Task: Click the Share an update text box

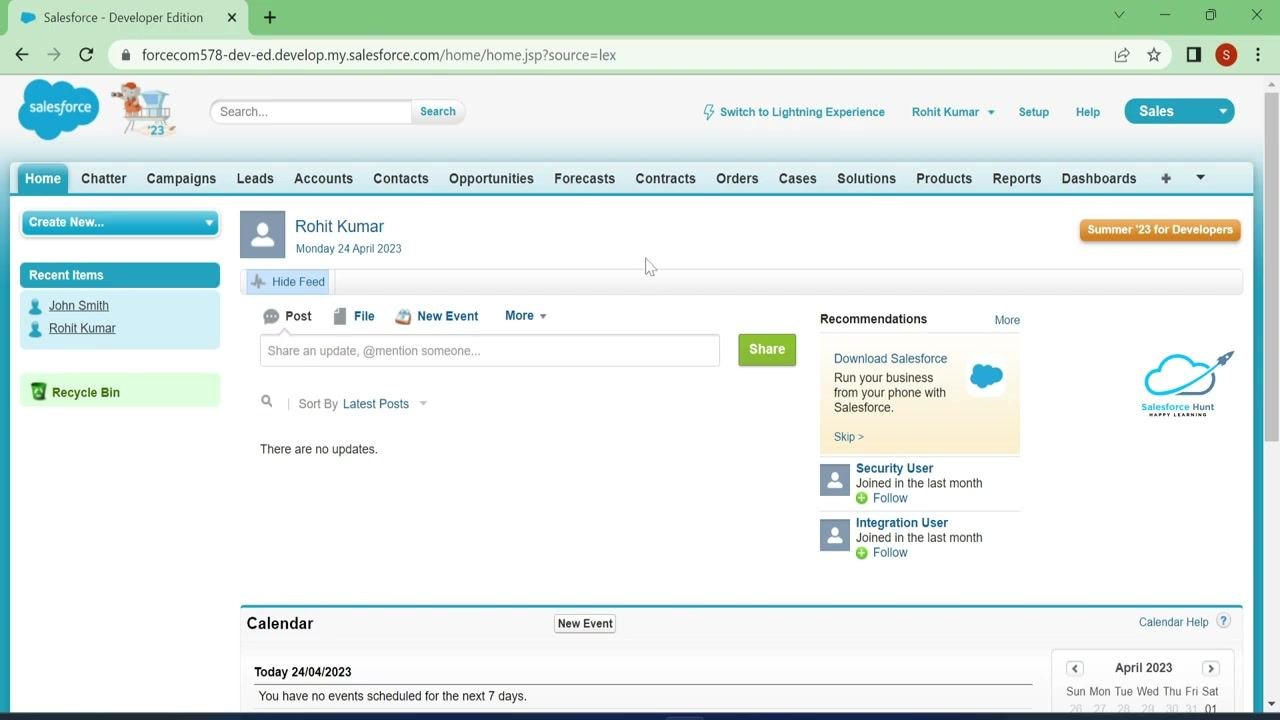Action: pos(490,351)
